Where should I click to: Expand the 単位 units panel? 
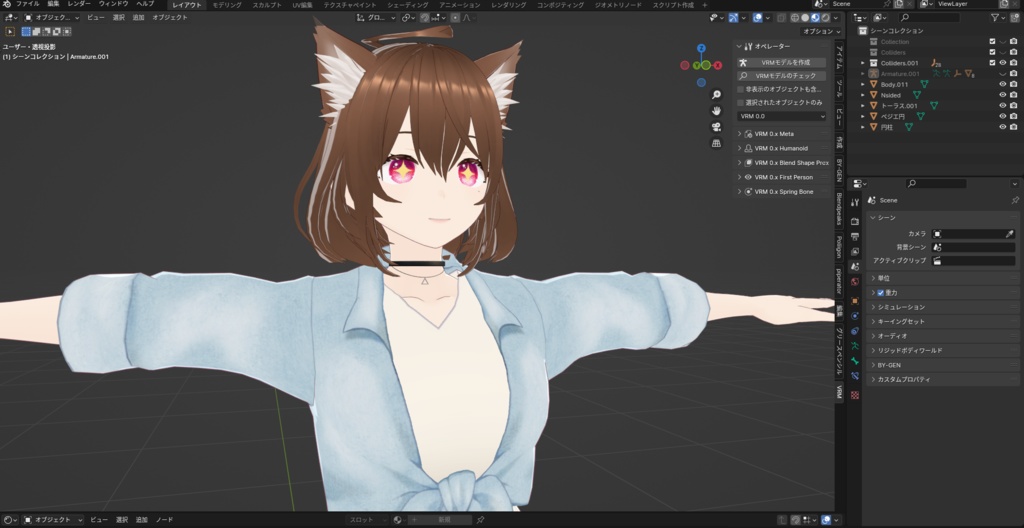(943, 278)
